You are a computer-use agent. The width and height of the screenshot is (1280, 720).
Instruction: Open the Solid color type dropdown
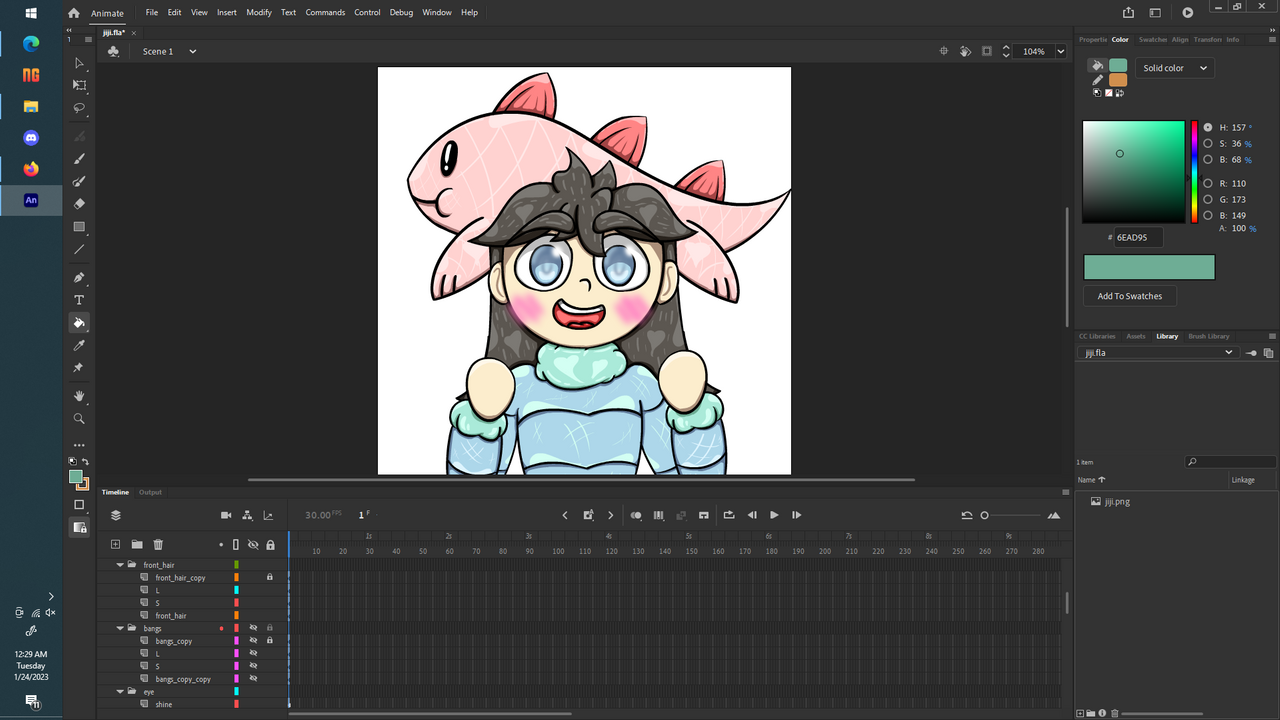(x=1174, y=68)
